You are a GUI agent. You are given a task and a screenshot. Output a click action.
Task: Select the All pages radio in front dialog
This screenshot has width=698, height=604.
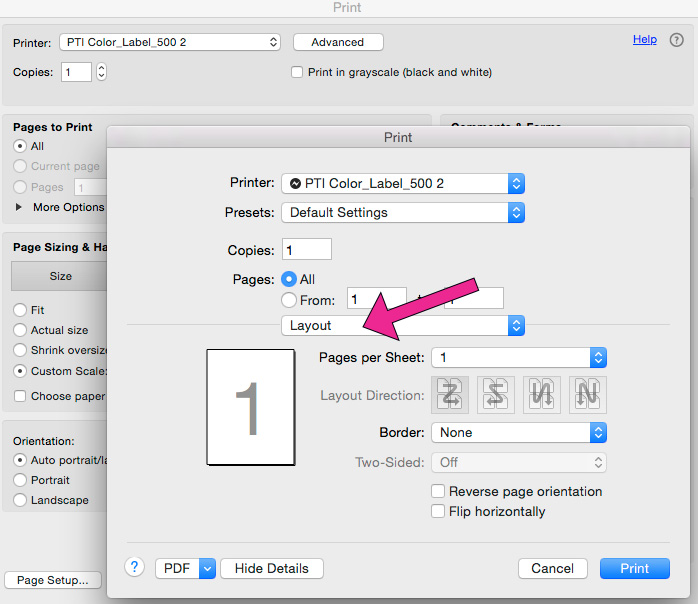point(289,279)
